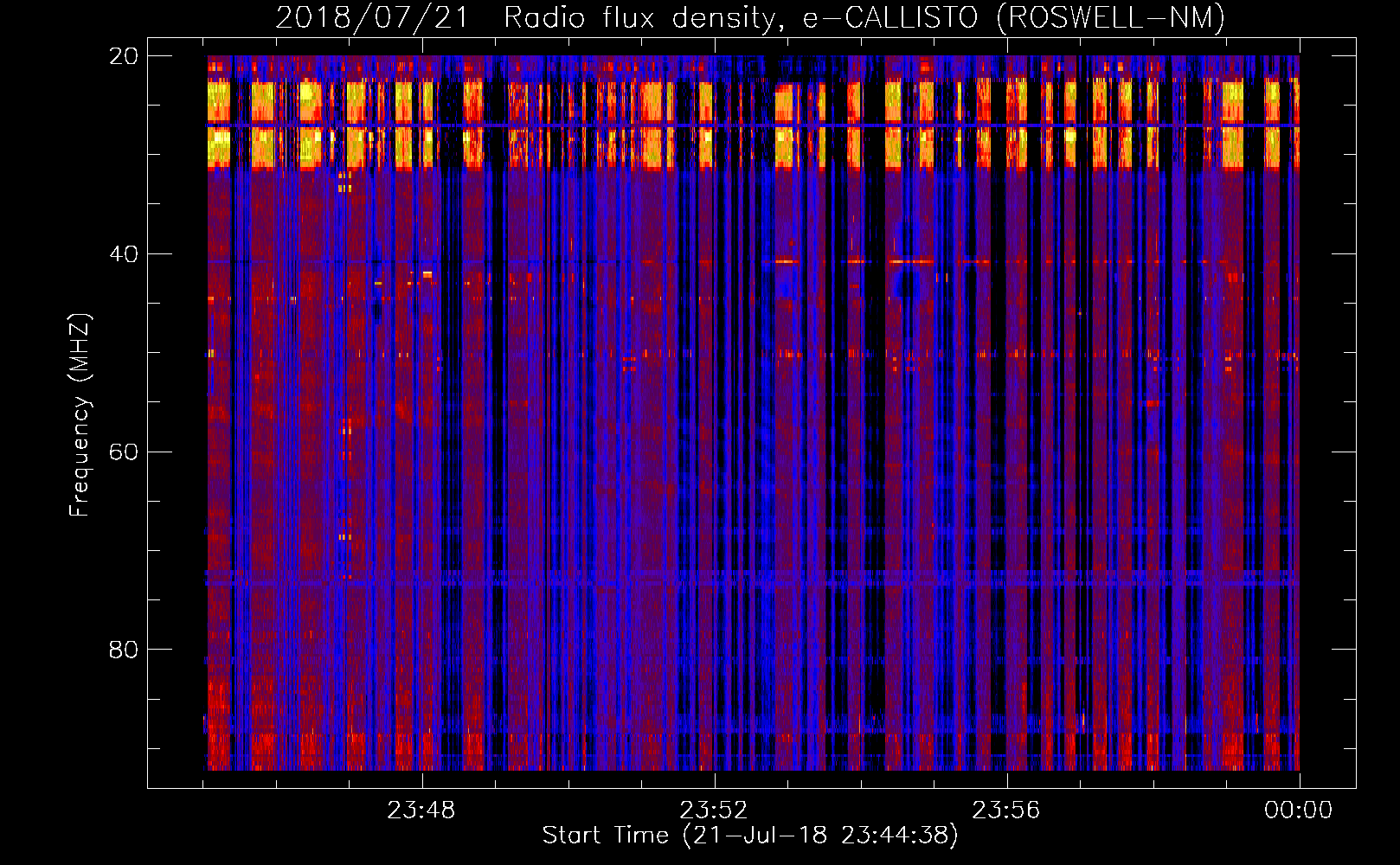Click the 23:52 time tick label
The image size is (1400, 865).
713,811
